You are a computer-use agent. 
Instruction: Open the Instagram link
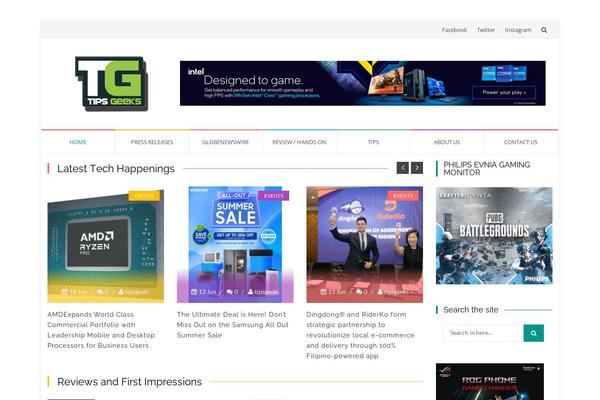point(518,30)
